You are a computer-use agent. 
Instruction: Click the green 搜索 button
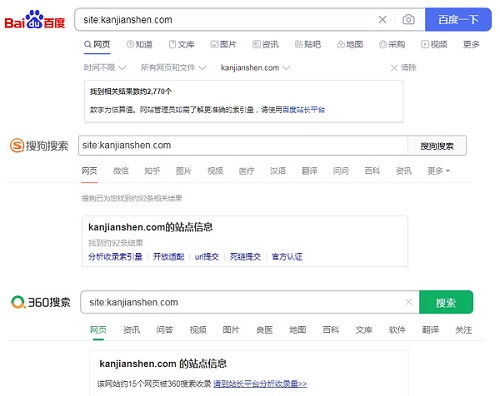(x=446, y=302)
